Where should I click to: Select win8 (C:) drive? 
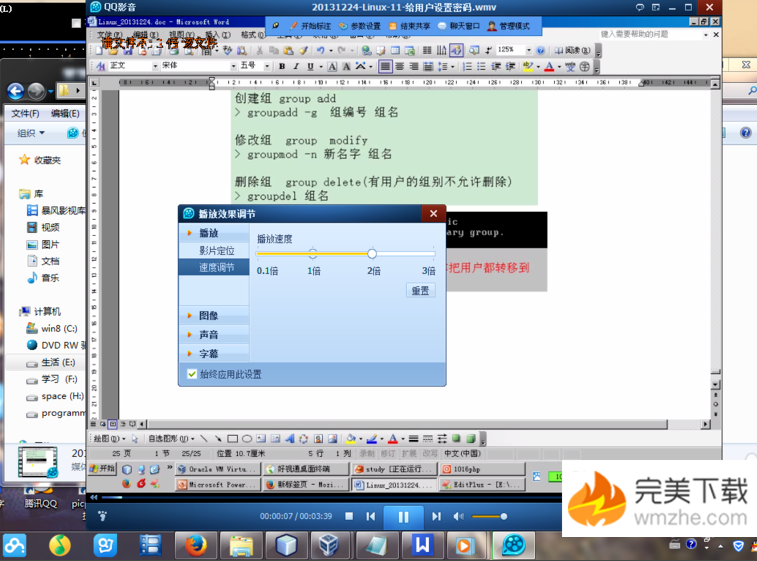point(52,328)
